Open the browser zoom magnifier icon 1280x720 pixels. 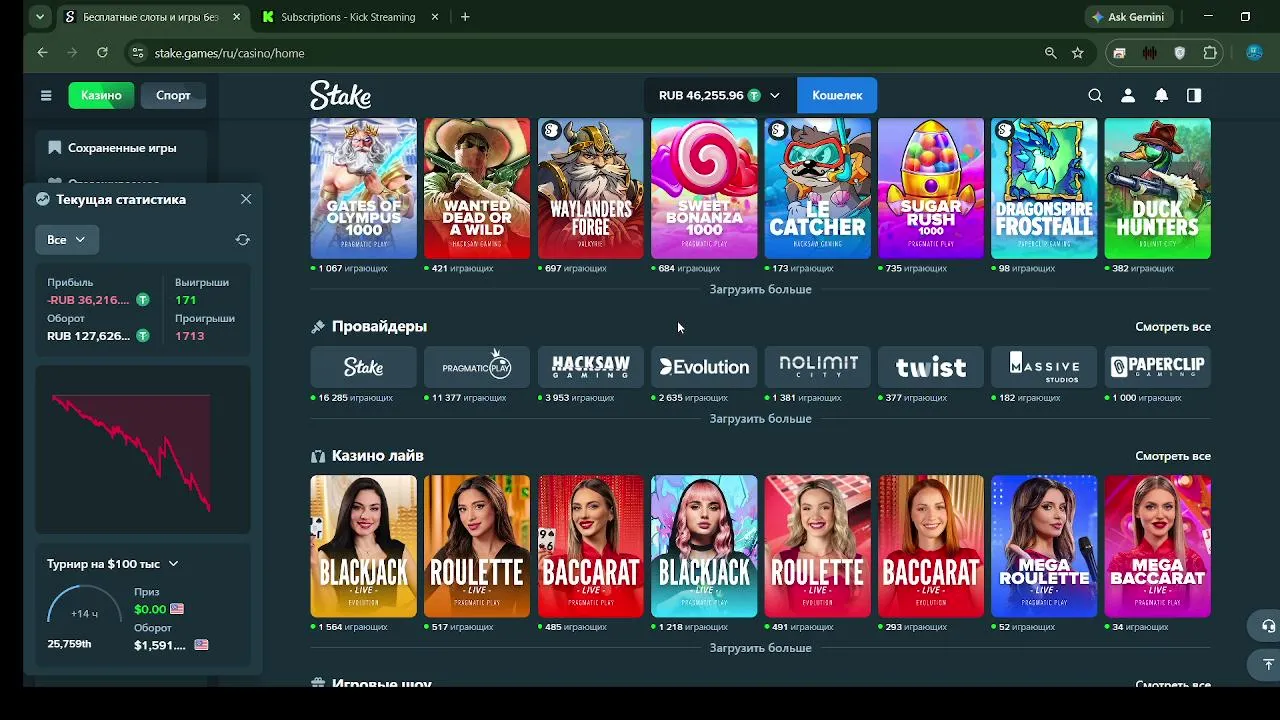[x=1050, y=53]
